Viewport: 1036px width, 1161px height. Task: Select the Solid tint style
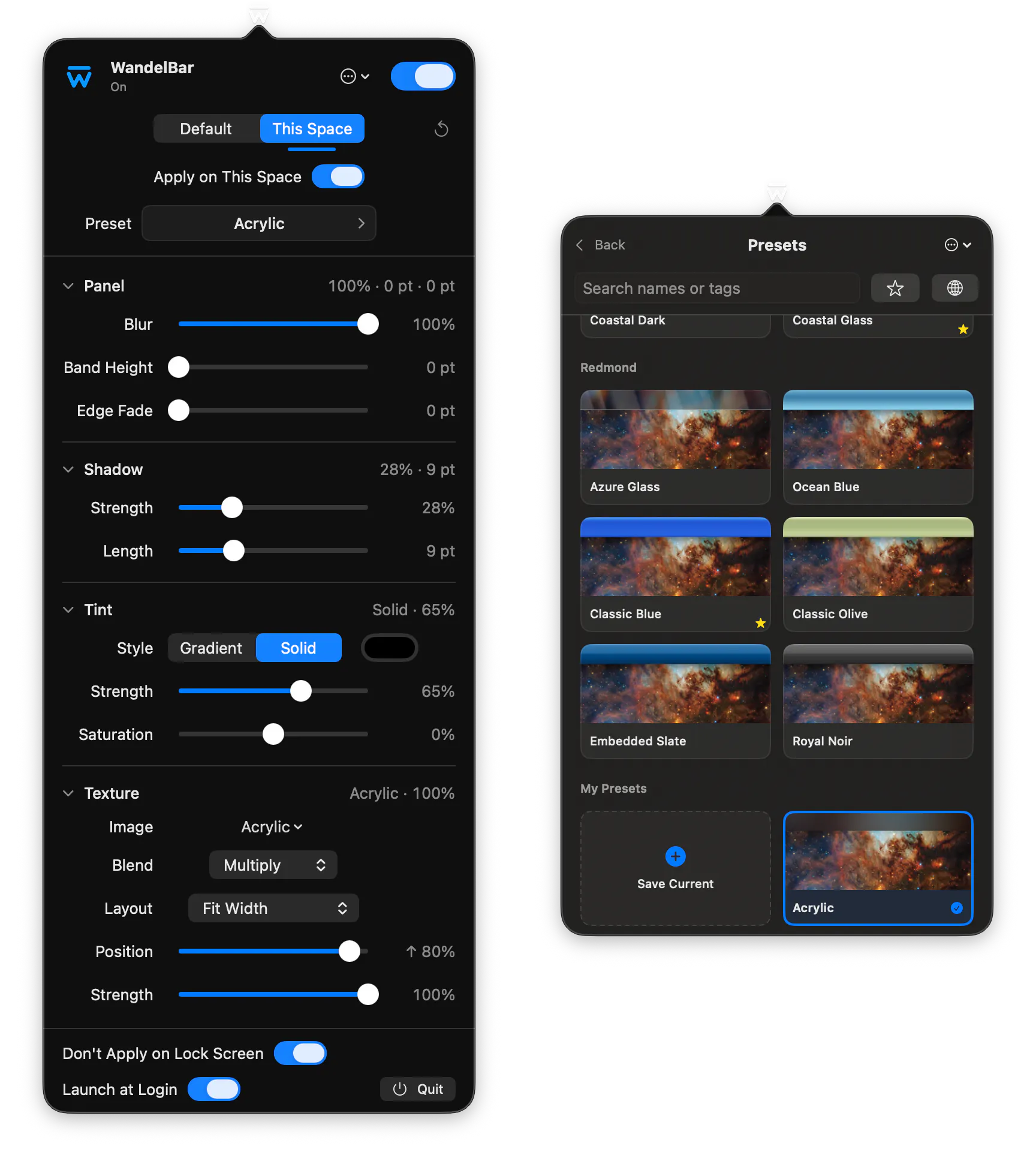coord(299,648)
